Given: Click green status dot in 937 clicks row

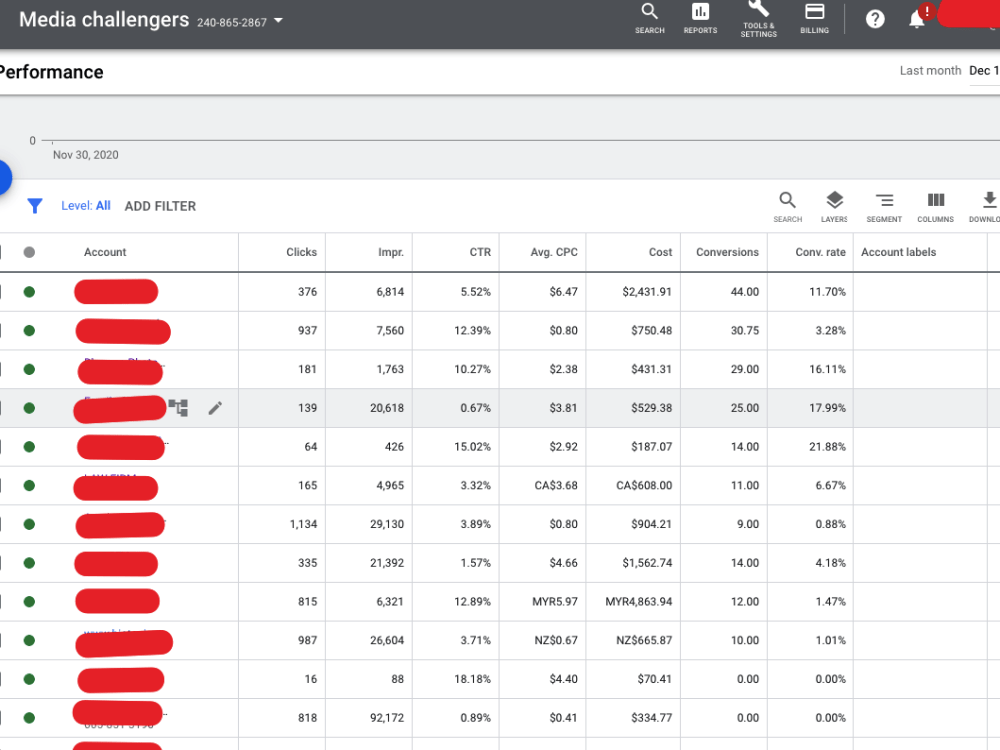Looking at the screenshot, I should coord(29,330).
